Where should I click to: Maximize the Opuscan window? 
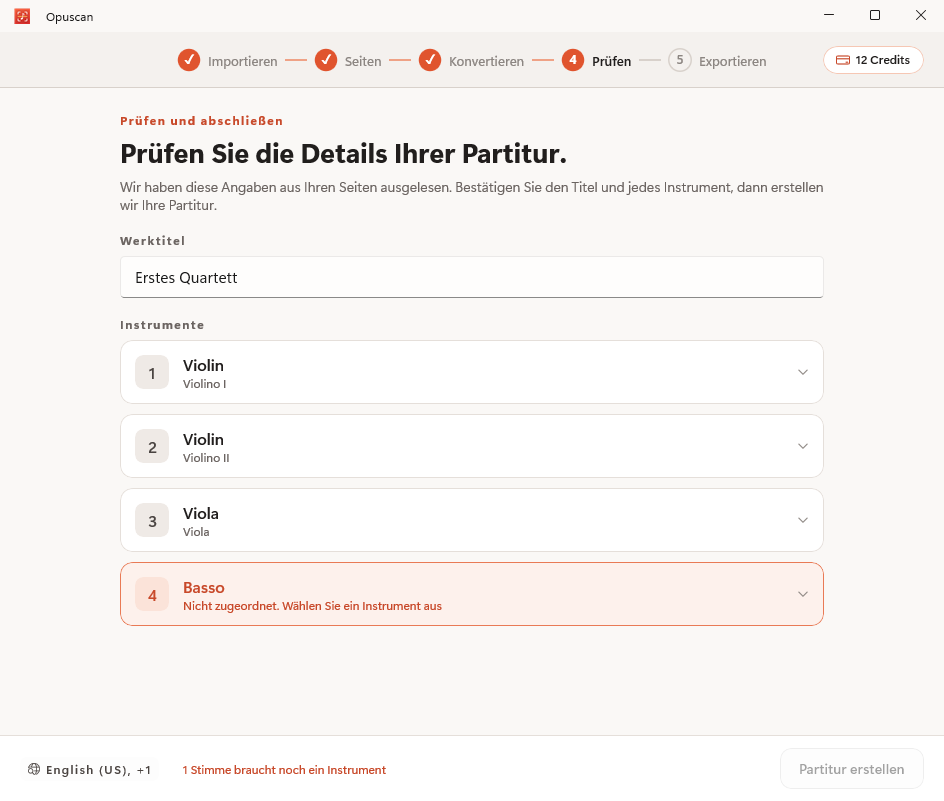[875, 15]
